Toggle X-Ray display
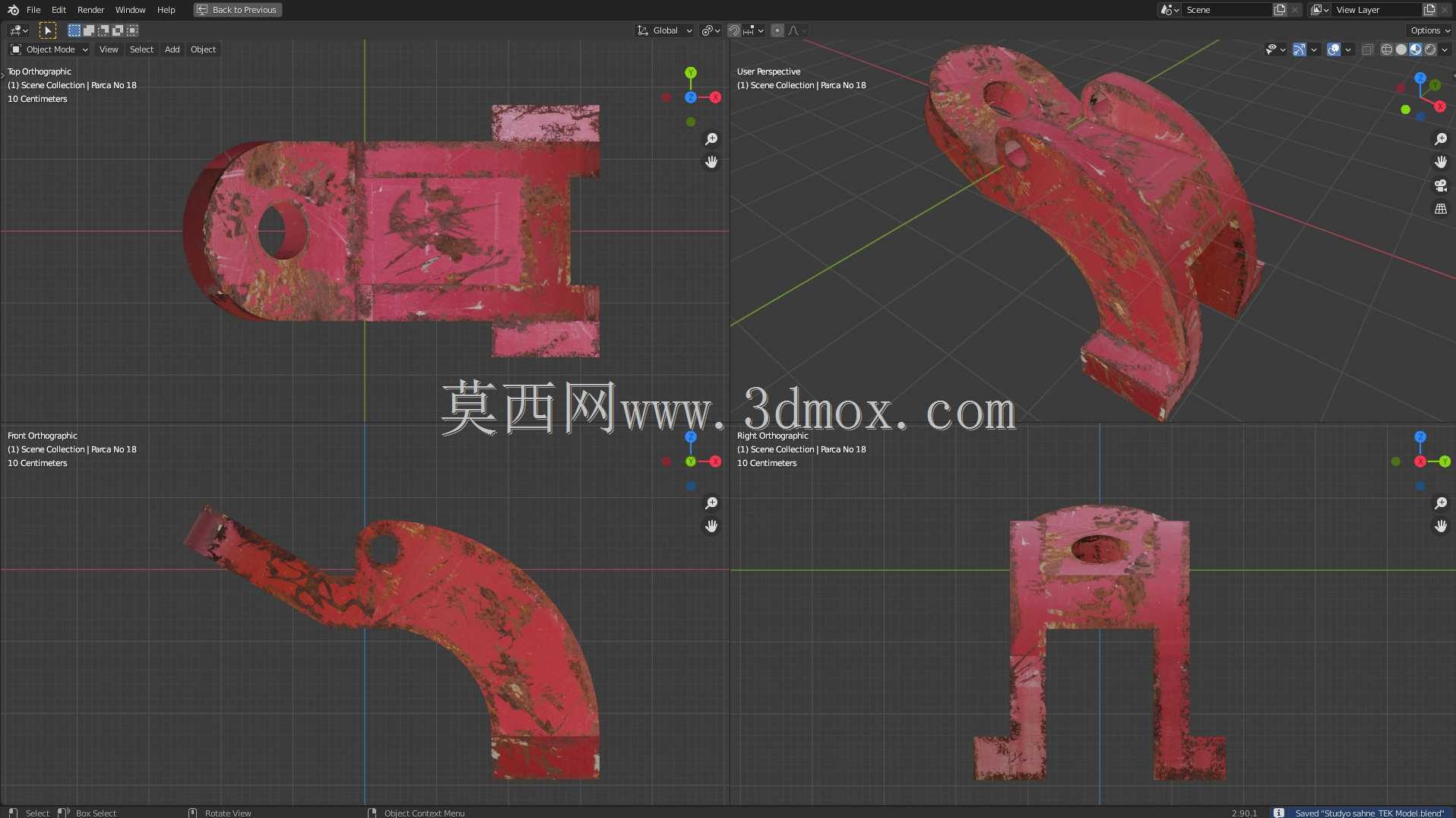 (1367, 49)
